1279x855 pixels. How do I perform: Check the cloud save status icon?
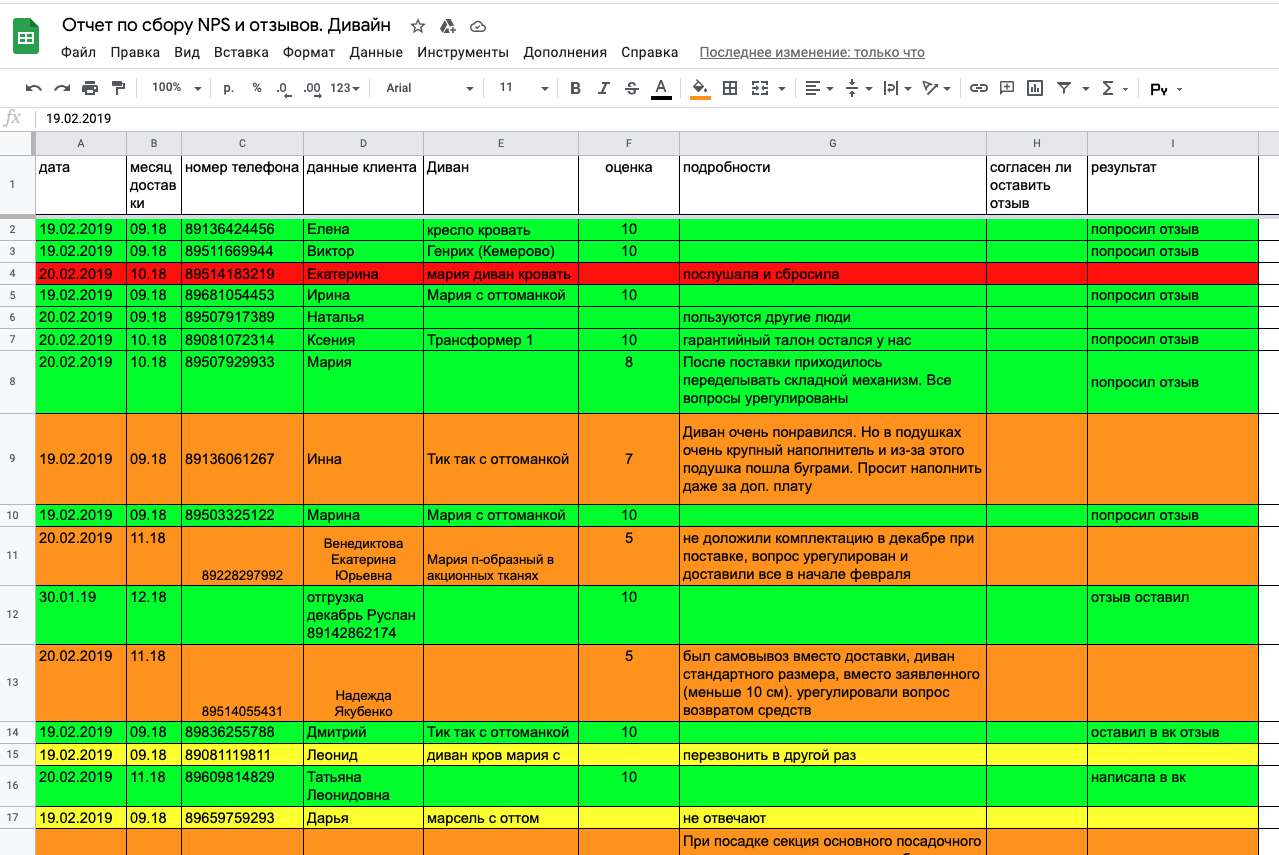(478, 26)
